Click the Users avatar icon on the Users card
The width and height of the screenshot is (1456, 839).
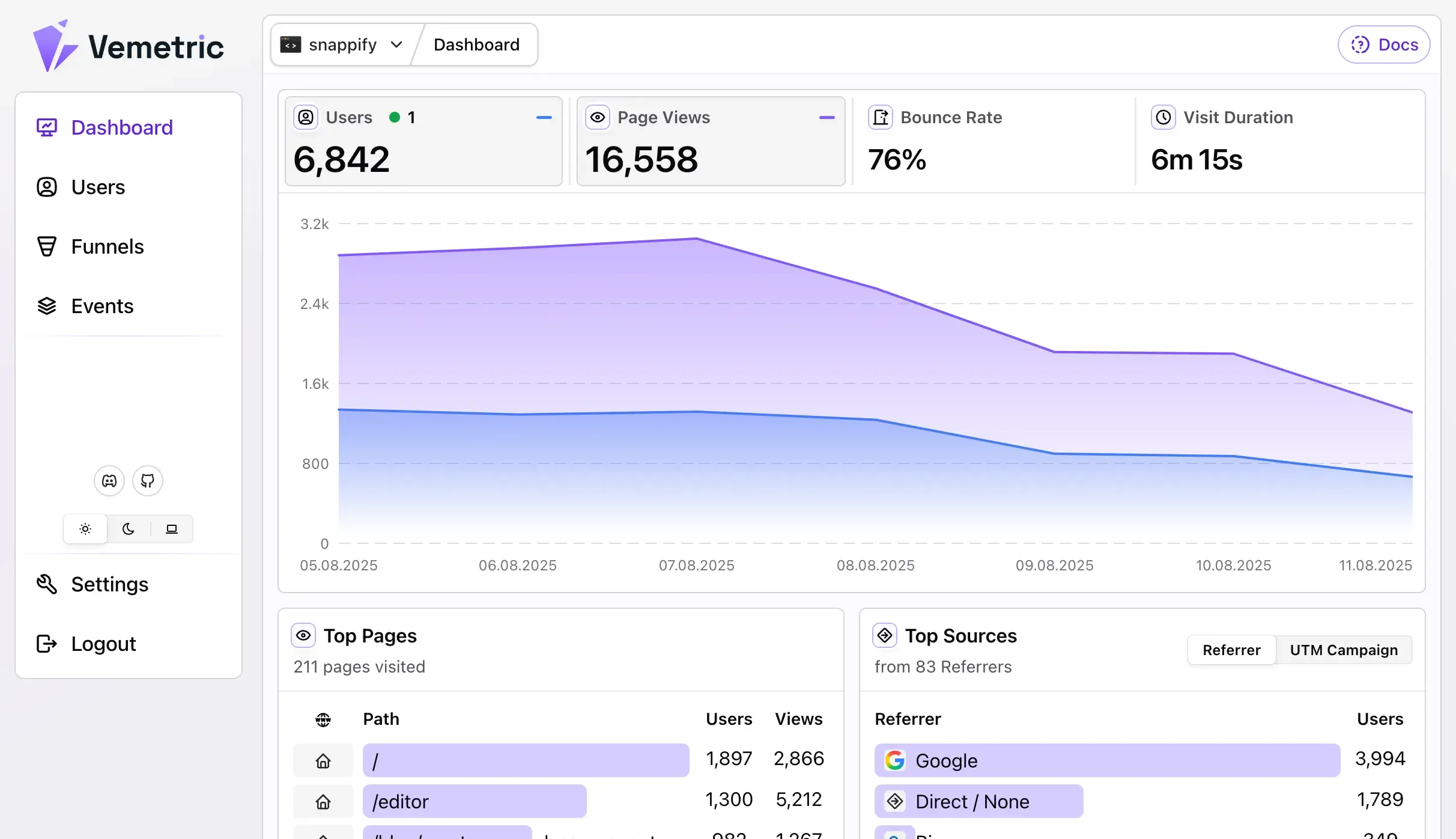pos(306,117)
